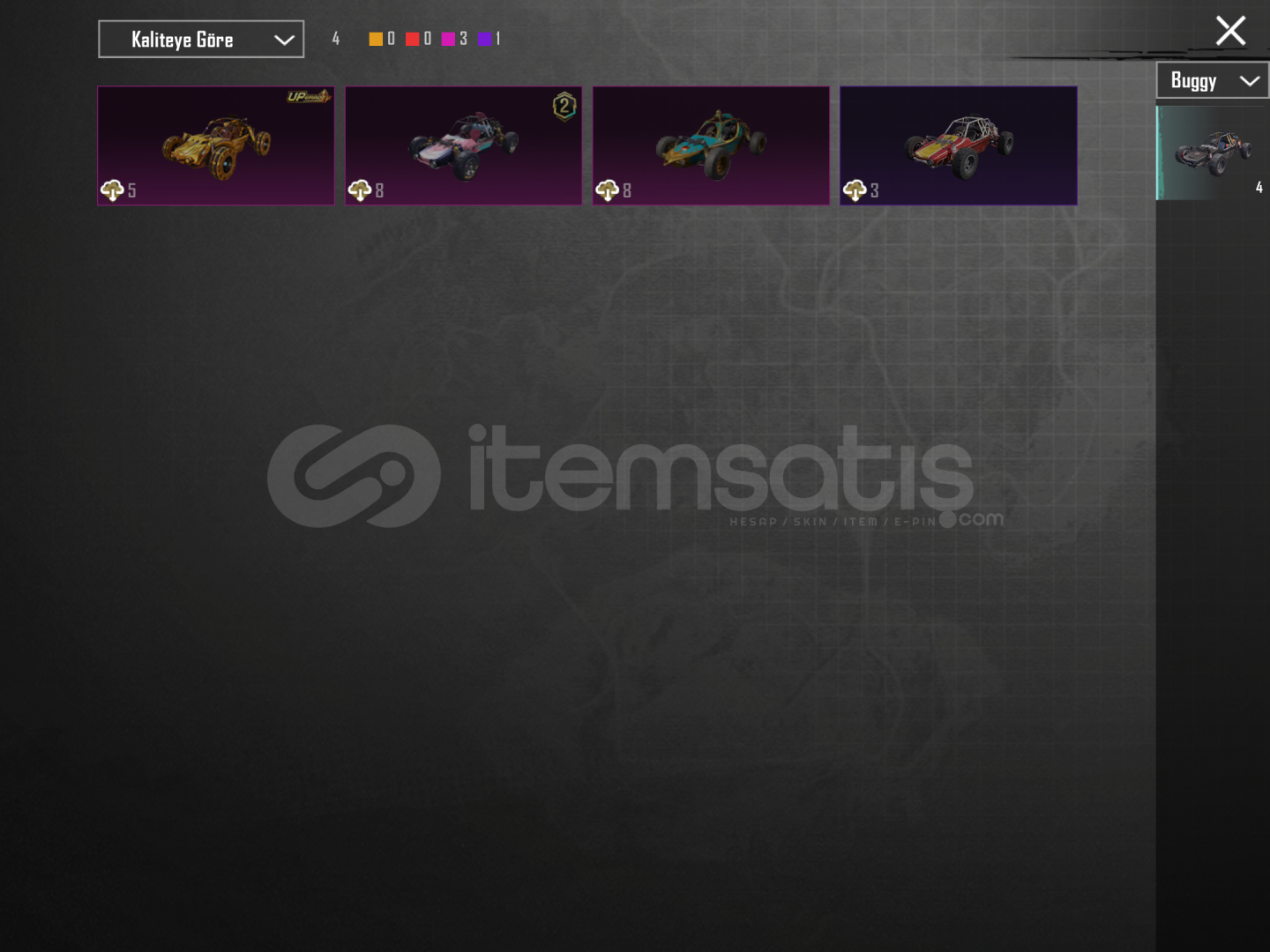Viewport: 1270px width, 952px height.
Task: Choose the pink and white buggy skin card
Action: (x=464, y=145)
